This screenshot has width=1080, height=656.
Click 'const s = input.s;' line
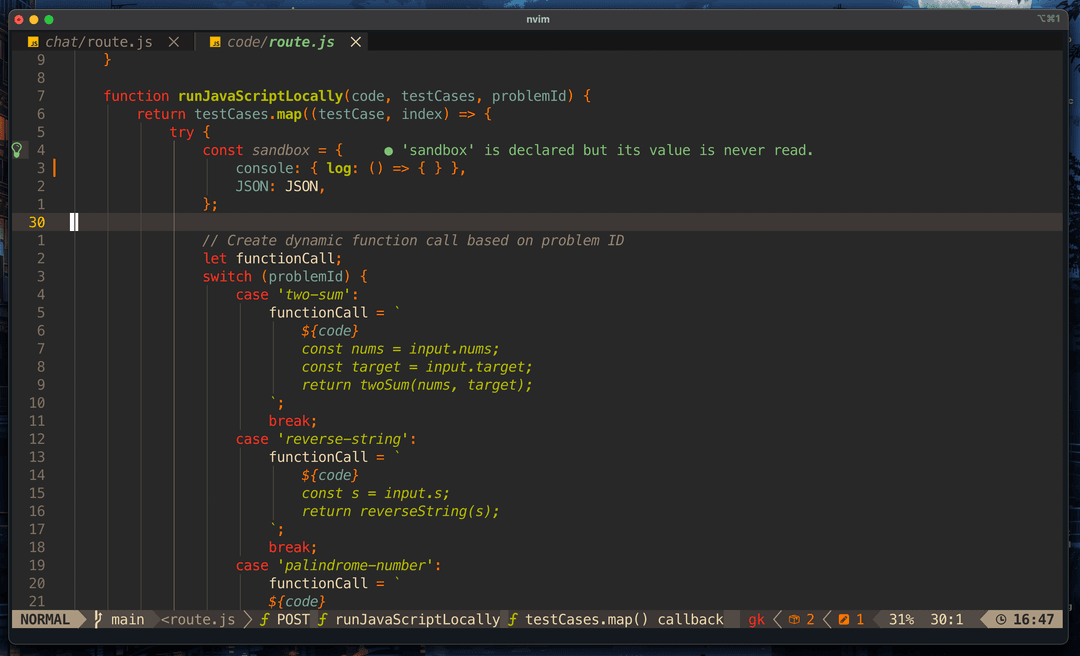[x=375, y=493]
